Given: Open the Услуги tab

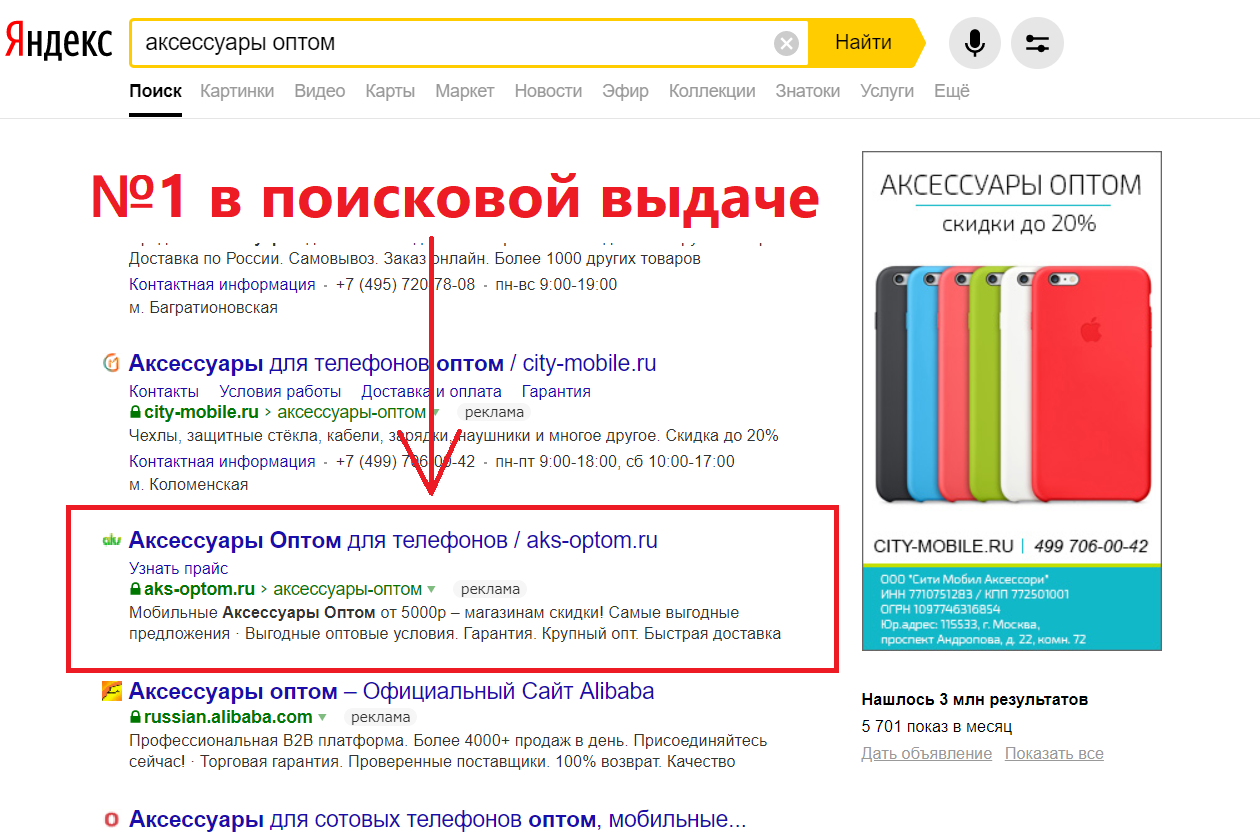Looking at the screenshot, I should 887,91.
